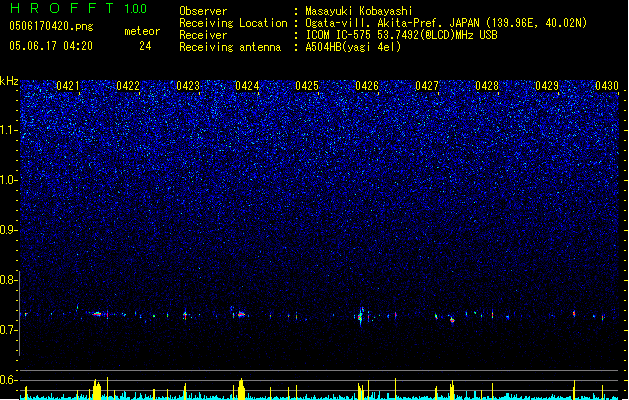Select the ICOM IC-575 receiver description

coord(401,35)
